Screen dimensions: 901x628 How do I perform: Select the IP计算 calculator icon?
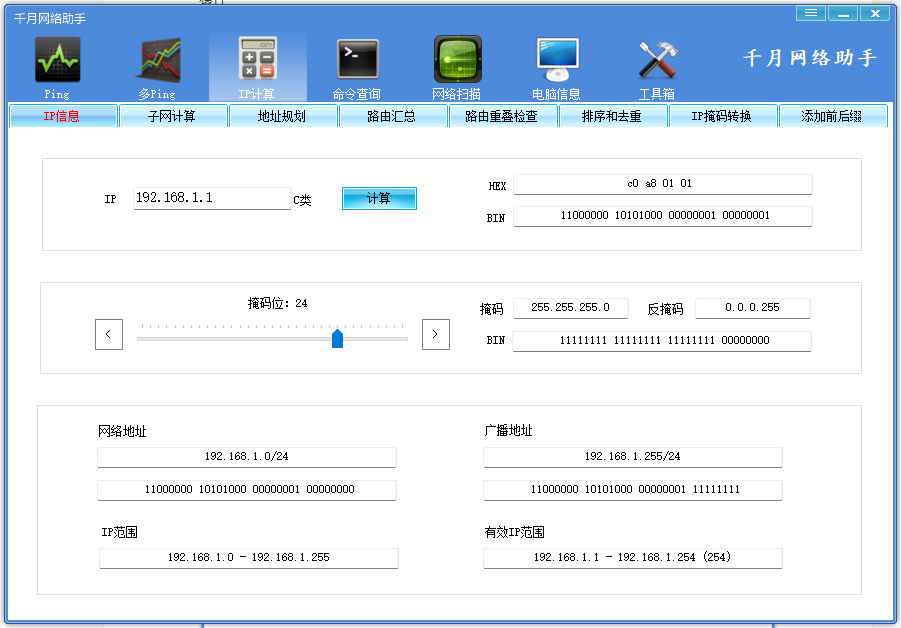pyautogui.click(x=257, y=60)
